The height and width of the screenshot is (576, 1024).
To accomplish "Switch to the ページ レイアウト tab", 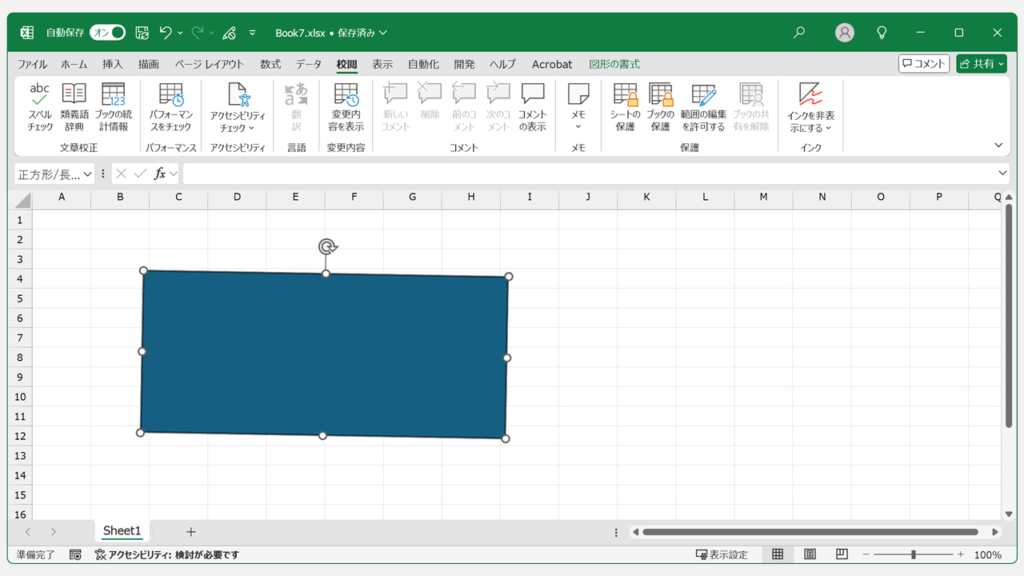I will pyautogui.click(x=209, y=64).
